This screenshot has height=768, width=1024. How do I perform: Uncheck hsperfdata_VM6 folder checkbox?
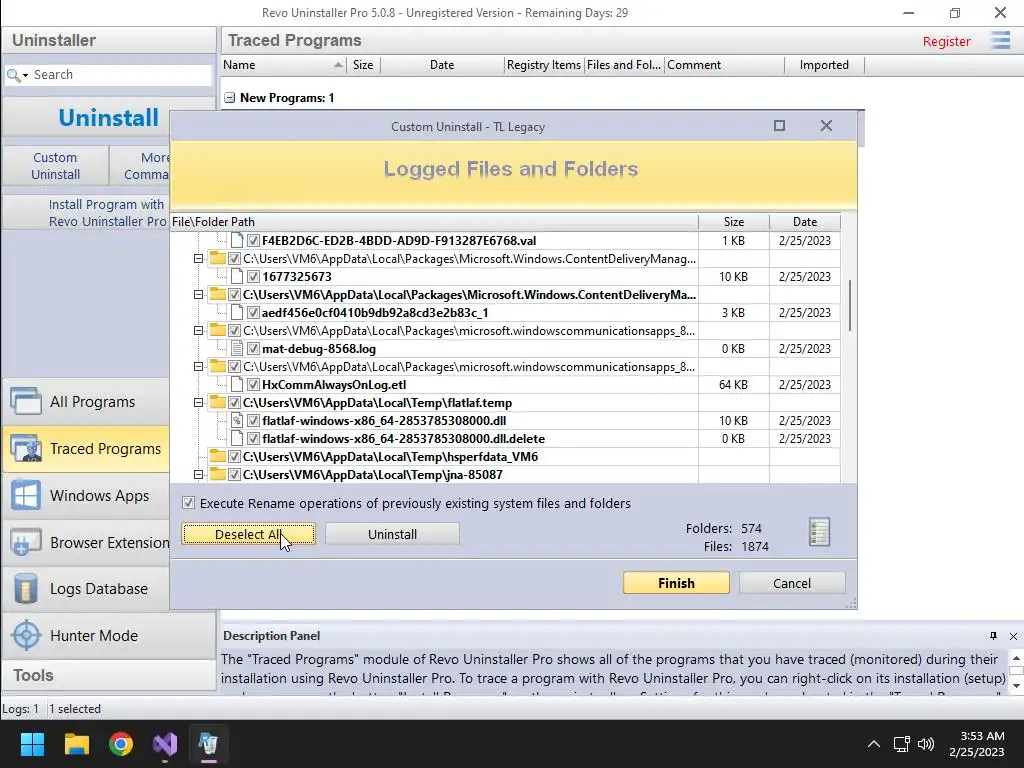click(234, 456)
